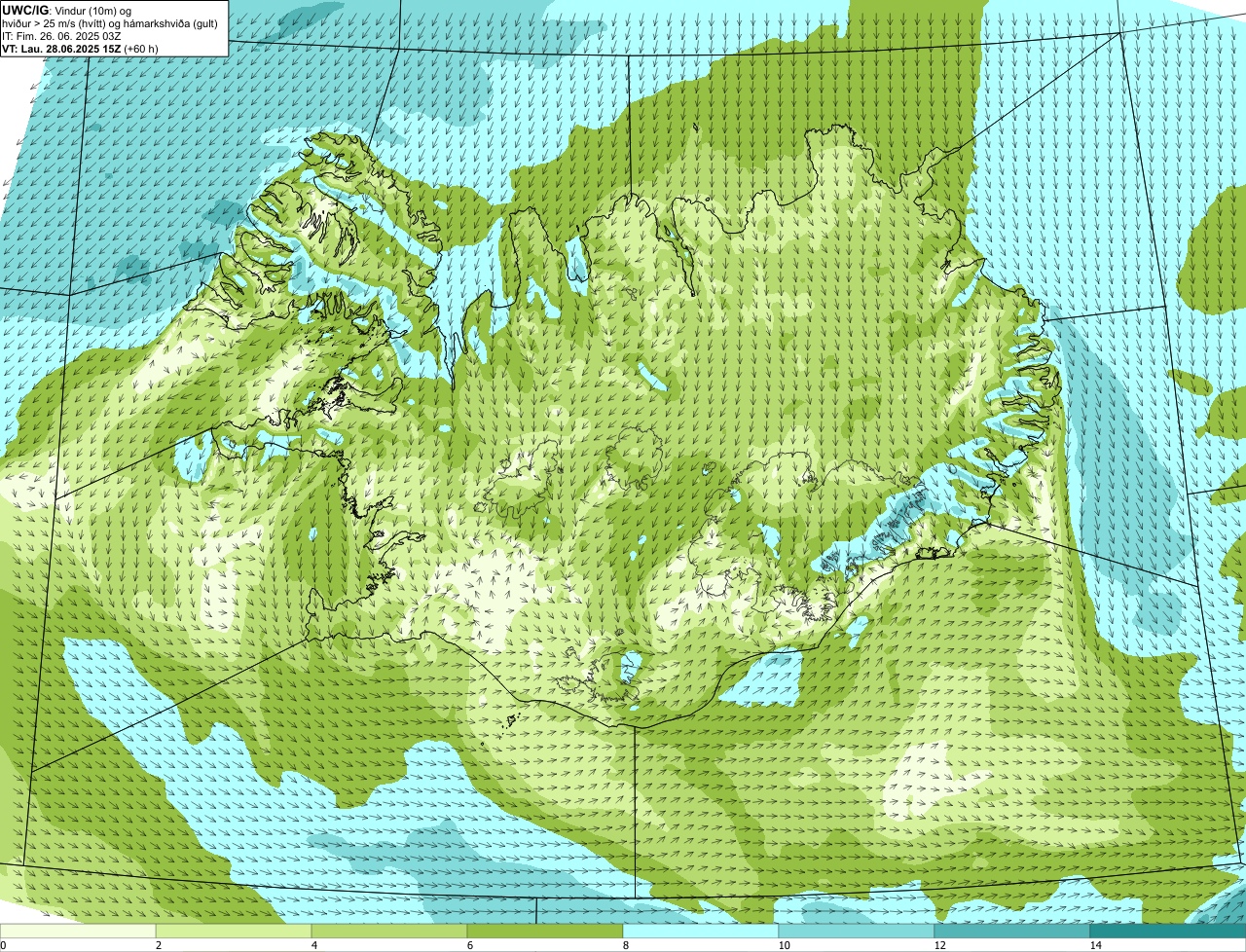Click the 10–12 m/s legend color segment
The image size is (1246, 952).
tap(857, 932)
